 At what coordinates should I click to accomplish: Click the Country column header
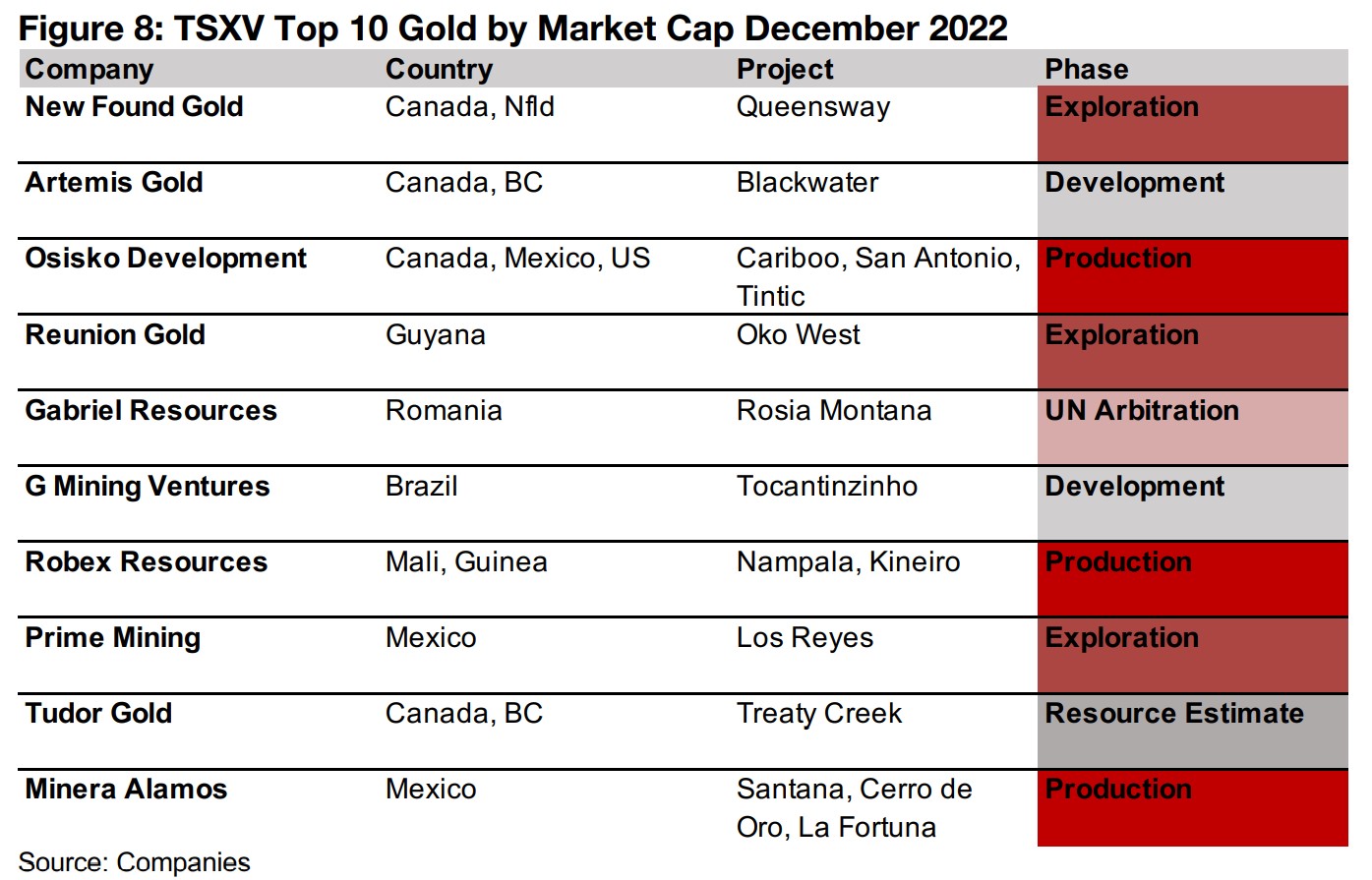pos(439,70)
